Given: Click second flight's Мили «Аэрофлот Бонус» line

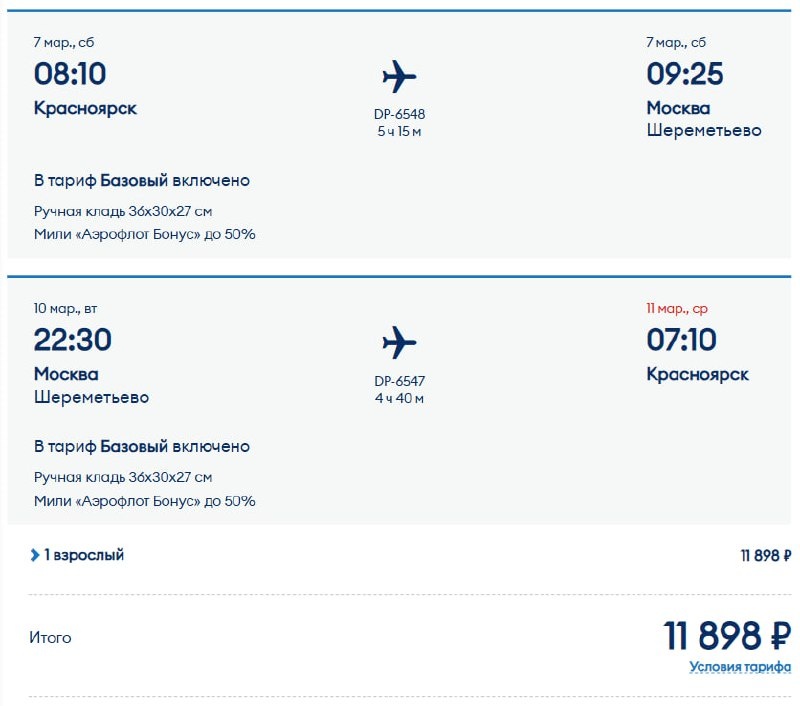Looking at the screenshot, I should (x=144, y=501).
